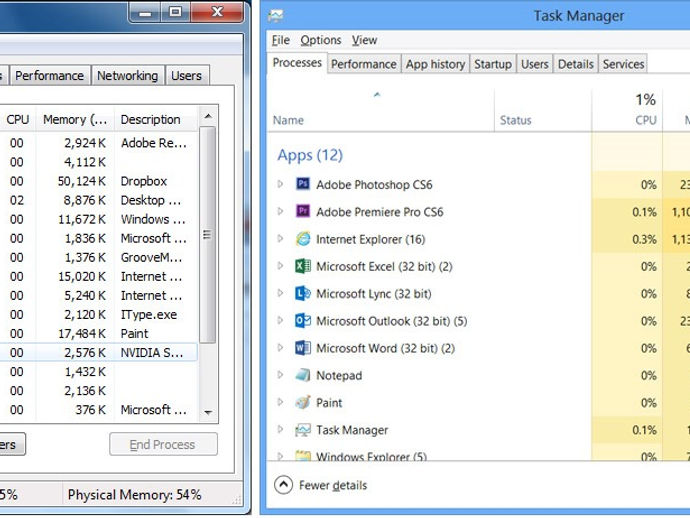
Task: Open the File menu in Task Manager
Action: [280, 40]
